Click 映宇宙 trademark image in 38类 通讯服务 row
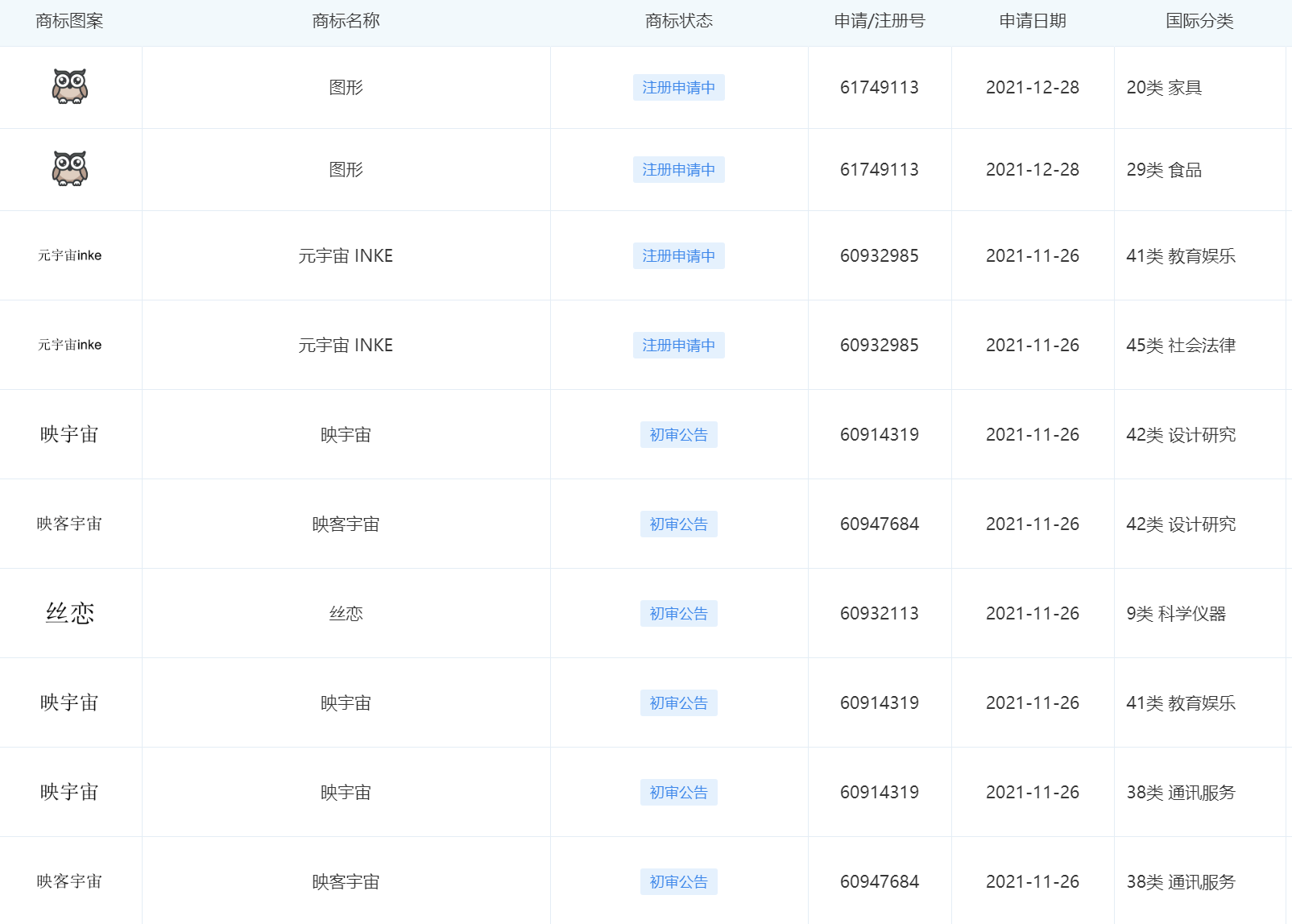The height and width of the screenshot is (924, 1292). (x=69, y=792)
